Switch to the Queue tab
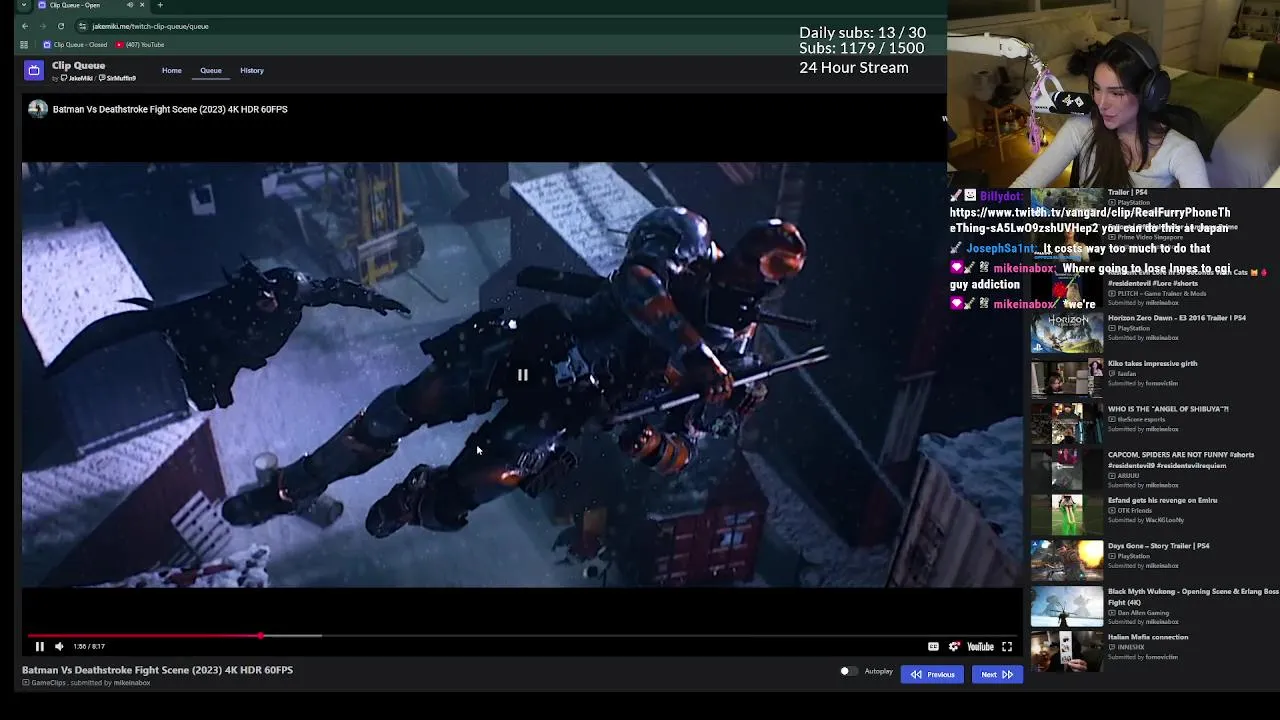Image resolution: width=1280 pixels, height=720 pixels. [211, 70]
